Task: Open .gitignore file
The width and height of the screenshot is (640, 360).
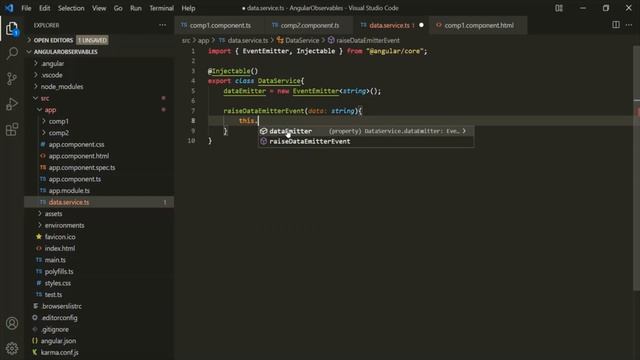Action: (x=55, y=329)
